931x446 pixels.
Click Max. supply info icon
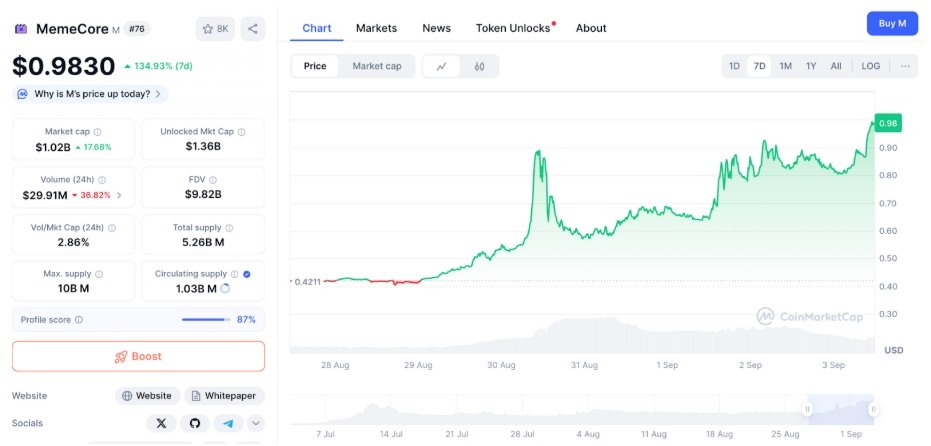point(99,274)
